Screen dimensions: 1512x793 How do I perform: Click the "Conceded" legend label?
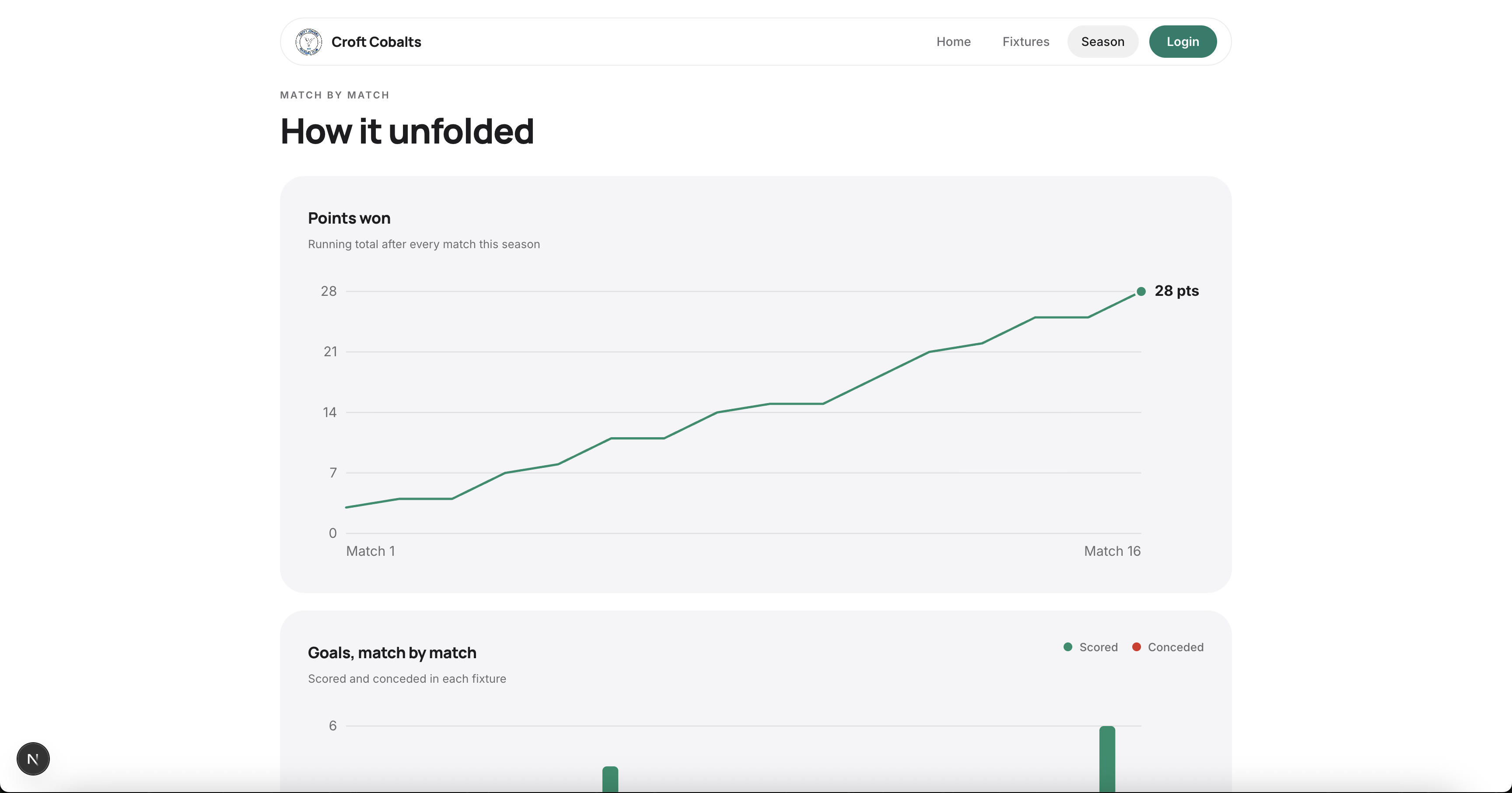(1175, 647)
